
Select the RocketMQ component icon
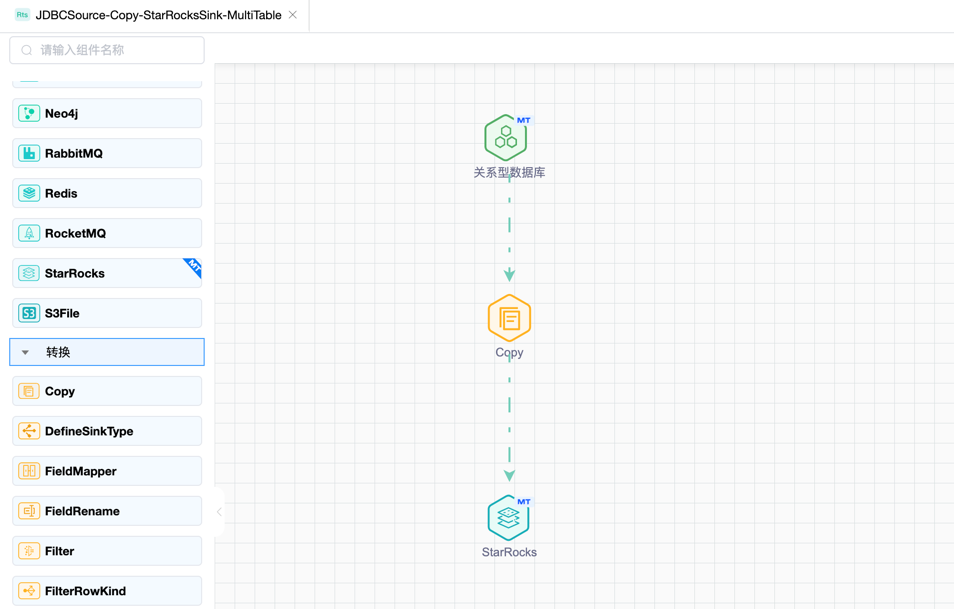click(29, 234)
